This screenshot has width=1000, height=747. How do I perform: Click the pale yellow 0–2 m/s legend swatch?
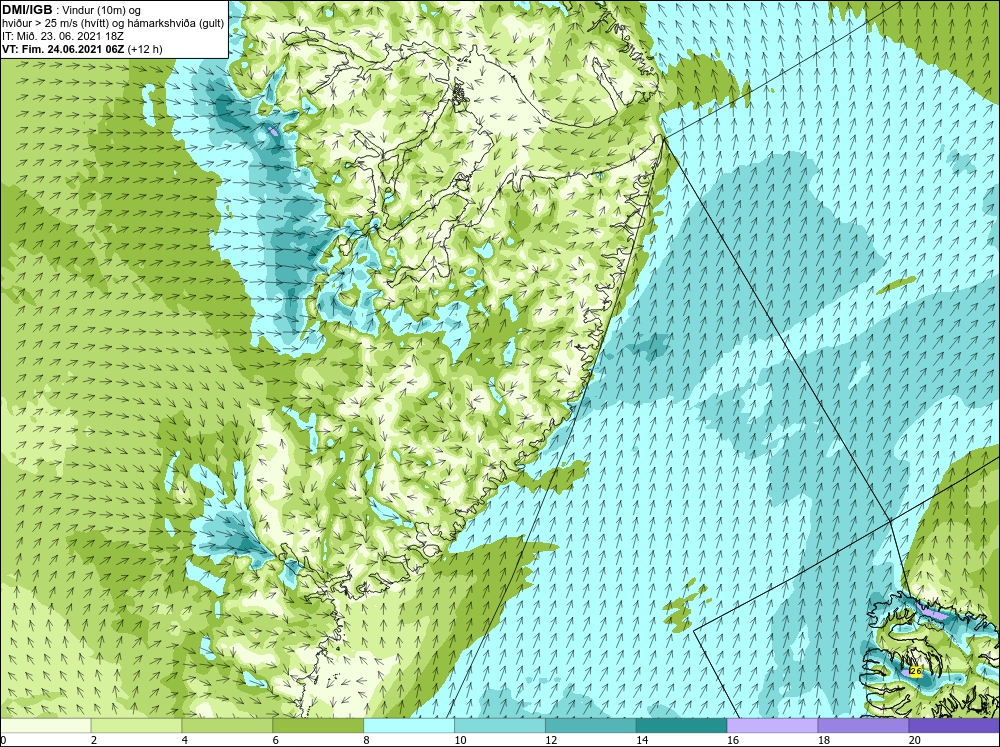pyautogui.click(x=45, y=725)
